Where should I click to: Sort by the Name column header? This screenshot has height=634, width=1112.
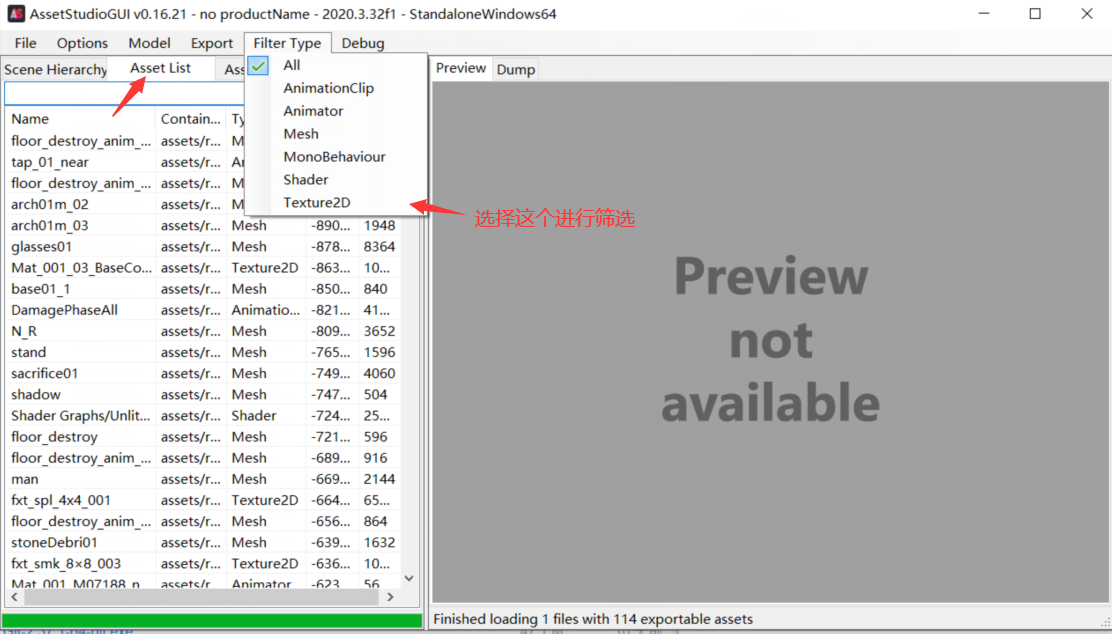tap(79, 118)
